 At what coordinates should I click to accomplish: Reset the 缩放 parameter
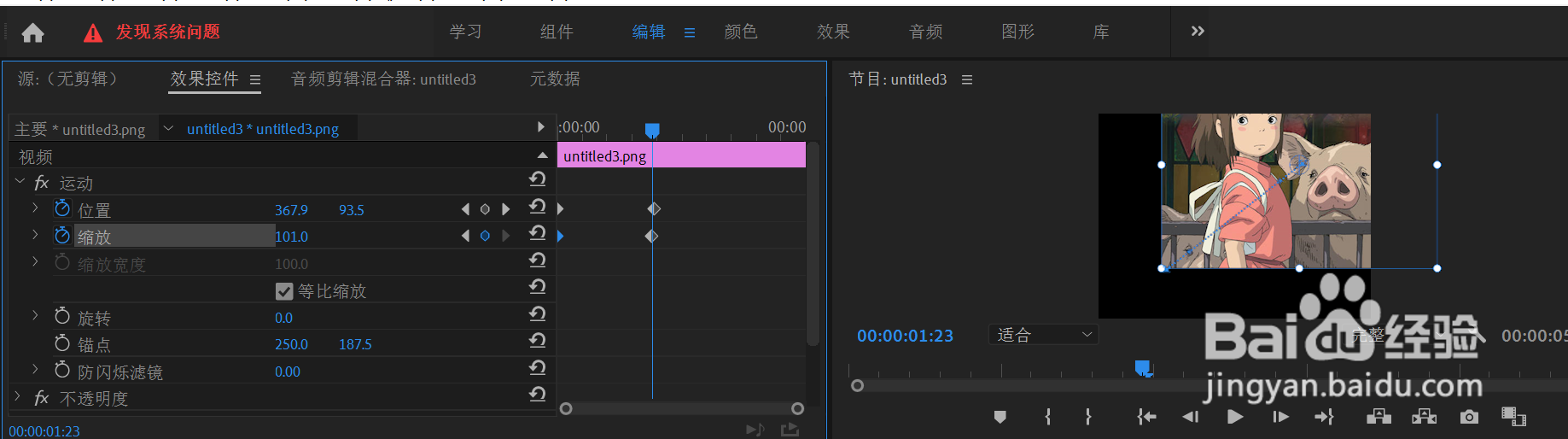point(537,232)
